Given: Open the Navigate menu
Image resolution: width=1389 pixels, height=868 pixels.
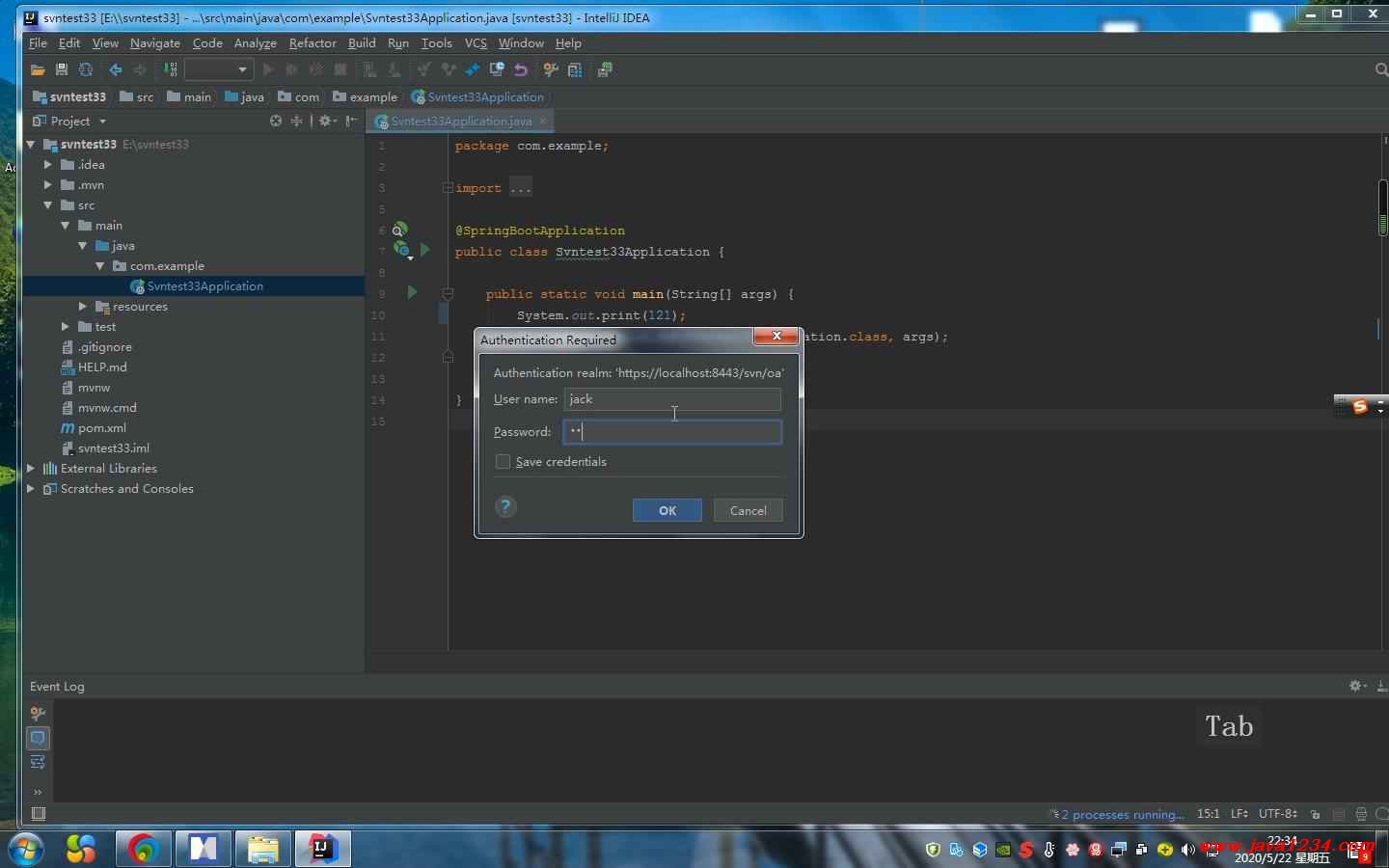Looking at the screenshot, I should pyautogui.click(x=155, y=43).
